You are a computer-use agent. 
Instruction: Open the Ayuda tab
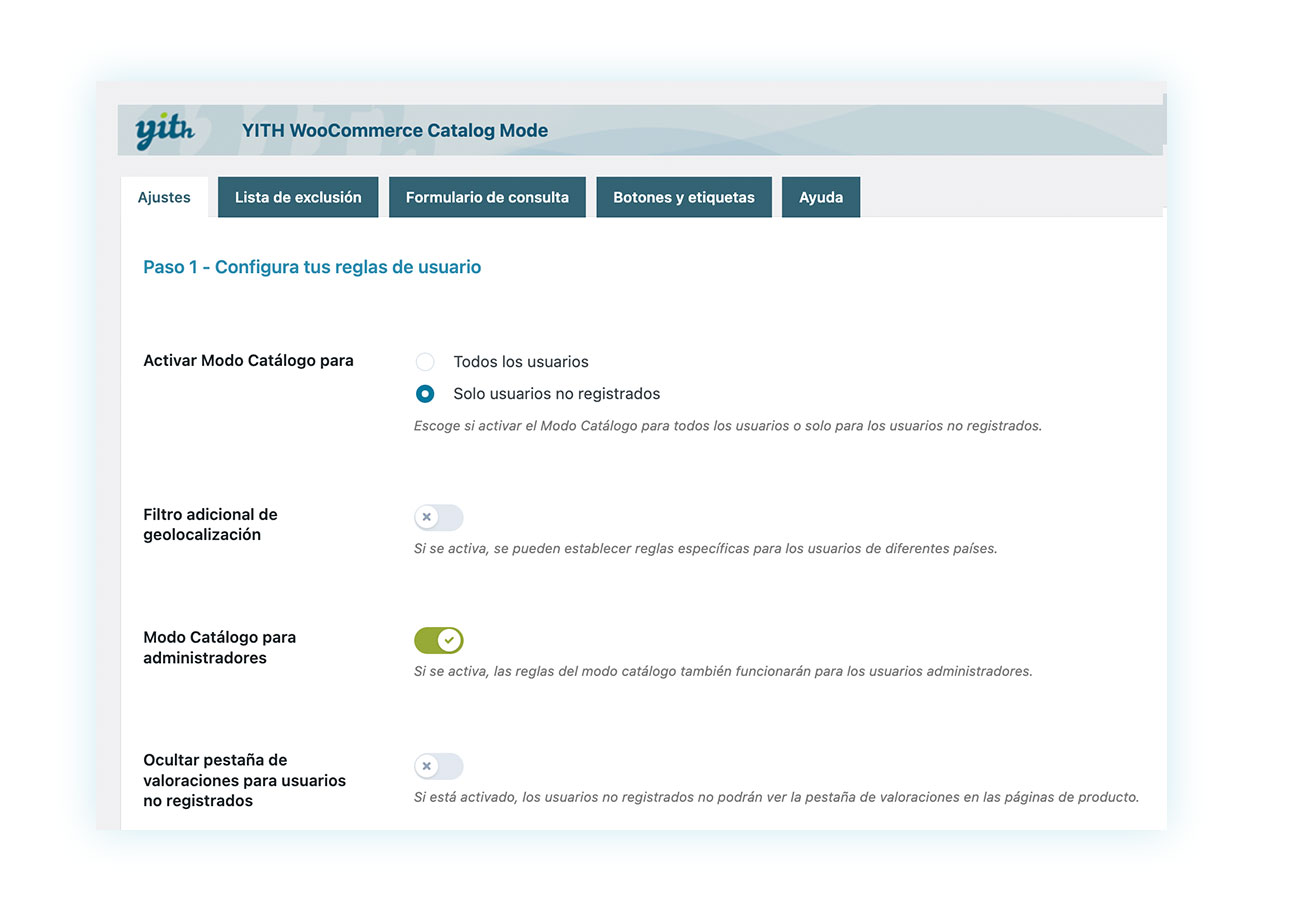coord(821,197)
